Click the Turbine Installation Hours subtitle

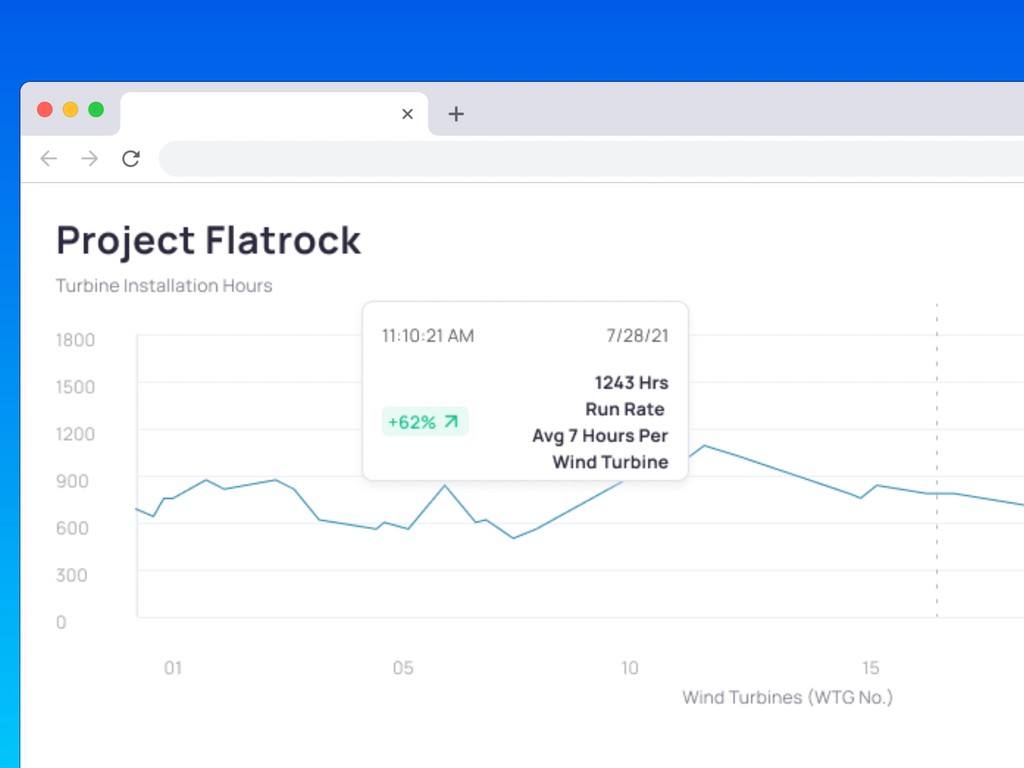click(164, 286)
